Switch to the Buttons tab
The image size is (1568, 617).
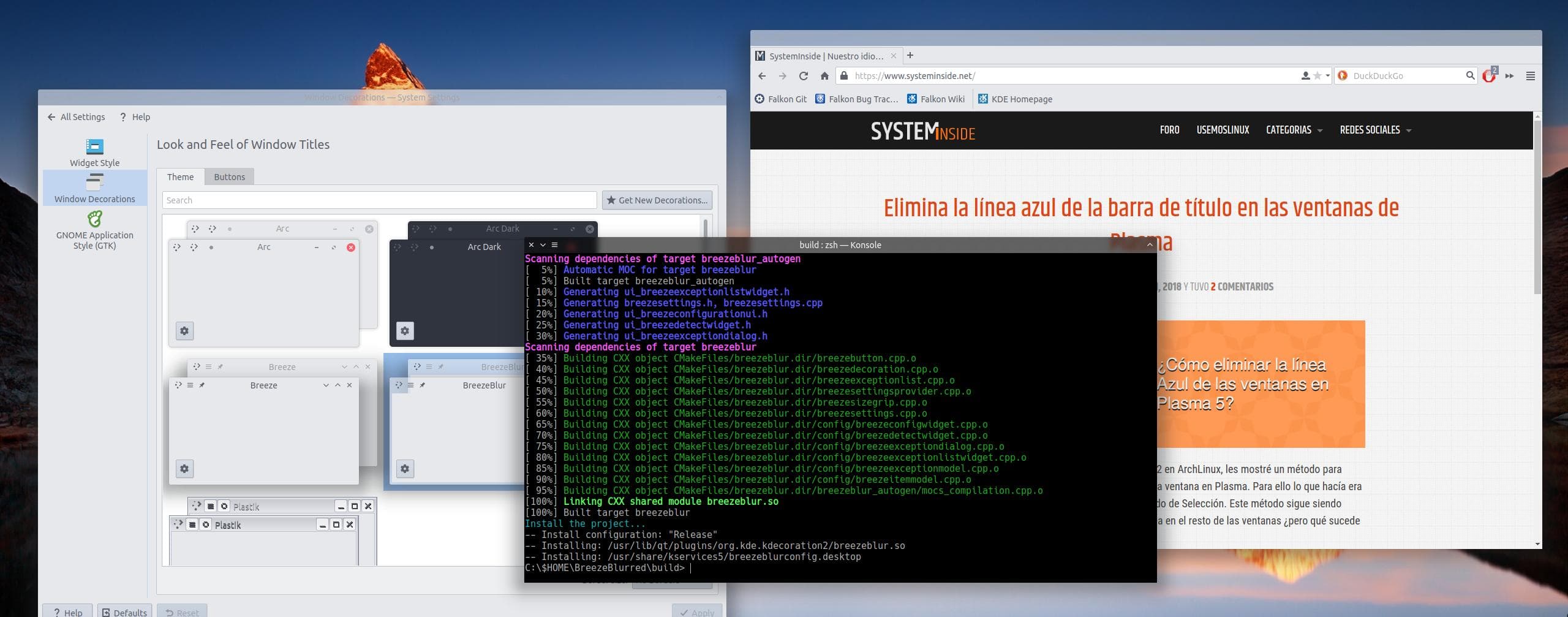(x=230, y=176)
